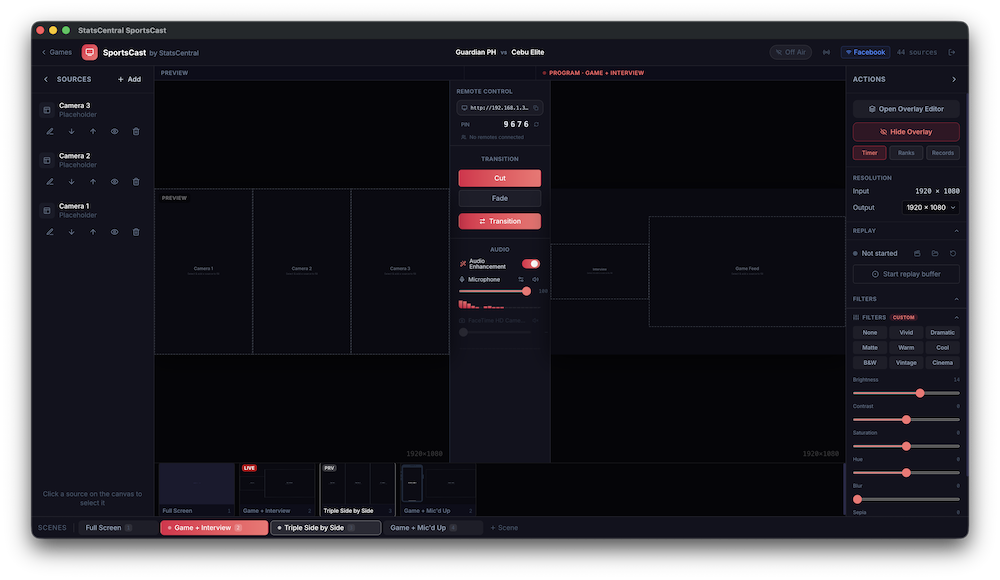Apply the Cinema filter preset
Screen dimensions: 1000x580
point(942,363)
